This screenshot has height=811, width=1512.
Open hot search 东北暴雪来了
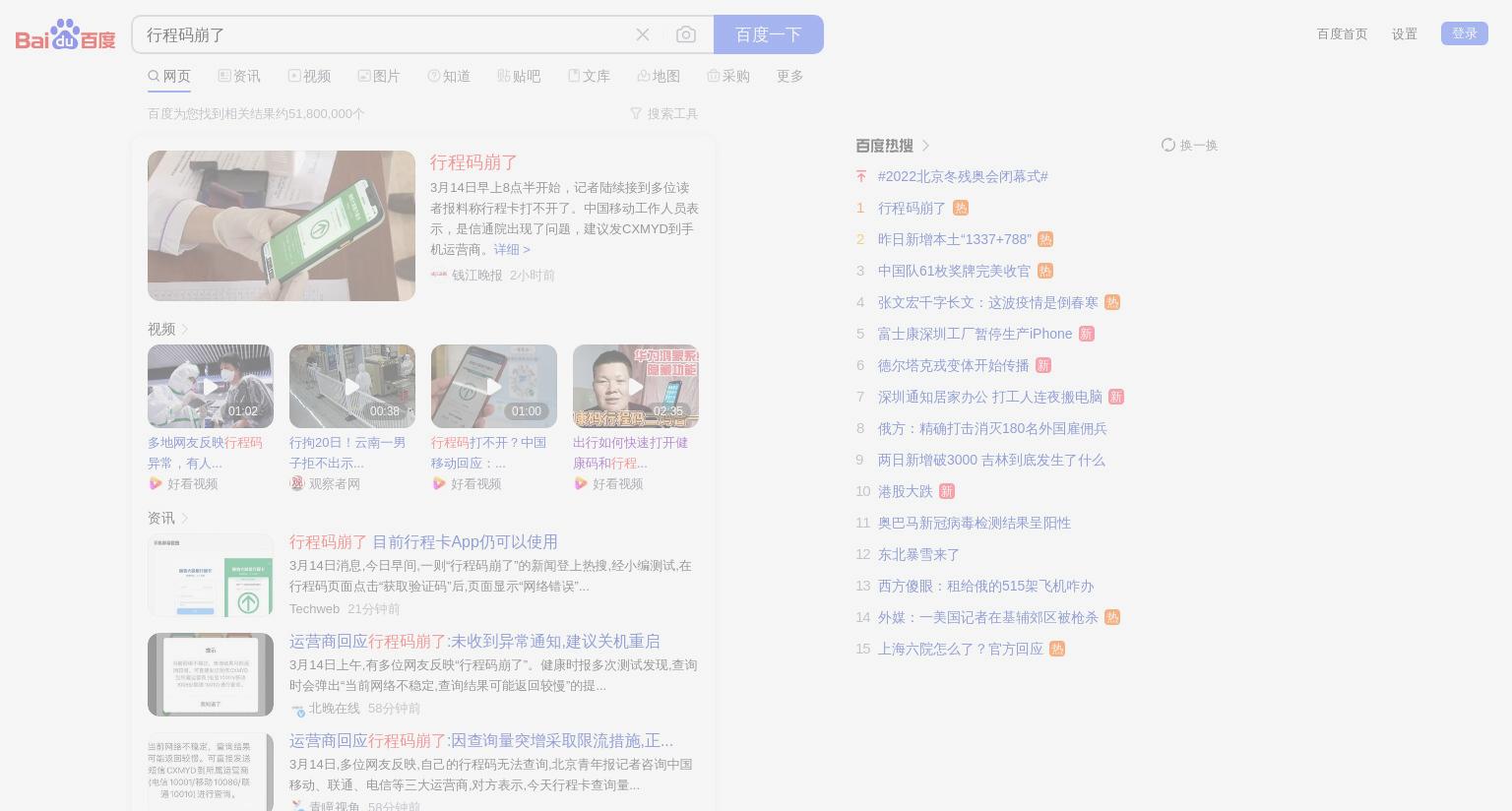pos(919,554)
